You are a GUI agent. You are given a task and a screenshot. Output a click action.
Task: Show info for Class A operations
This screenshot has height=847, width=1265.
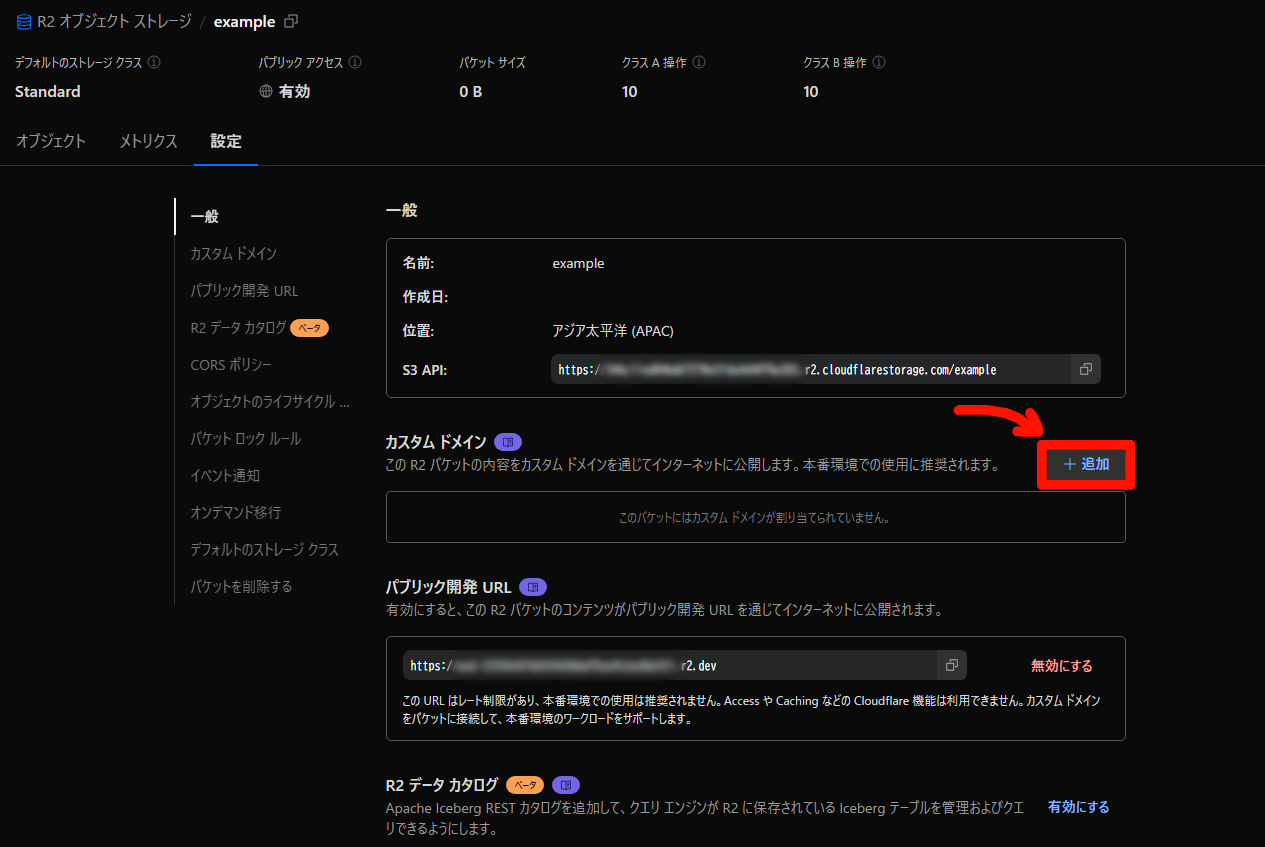[699, 62]
